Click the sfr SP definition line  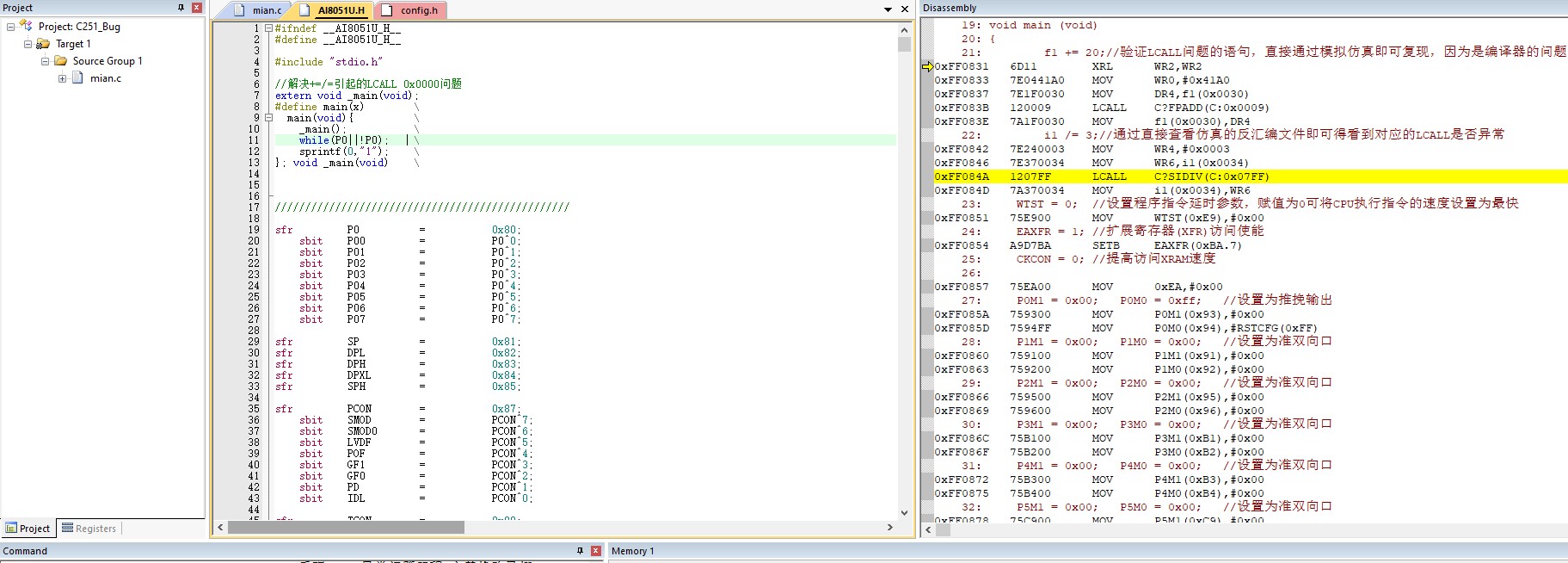[x=397, y=342]
